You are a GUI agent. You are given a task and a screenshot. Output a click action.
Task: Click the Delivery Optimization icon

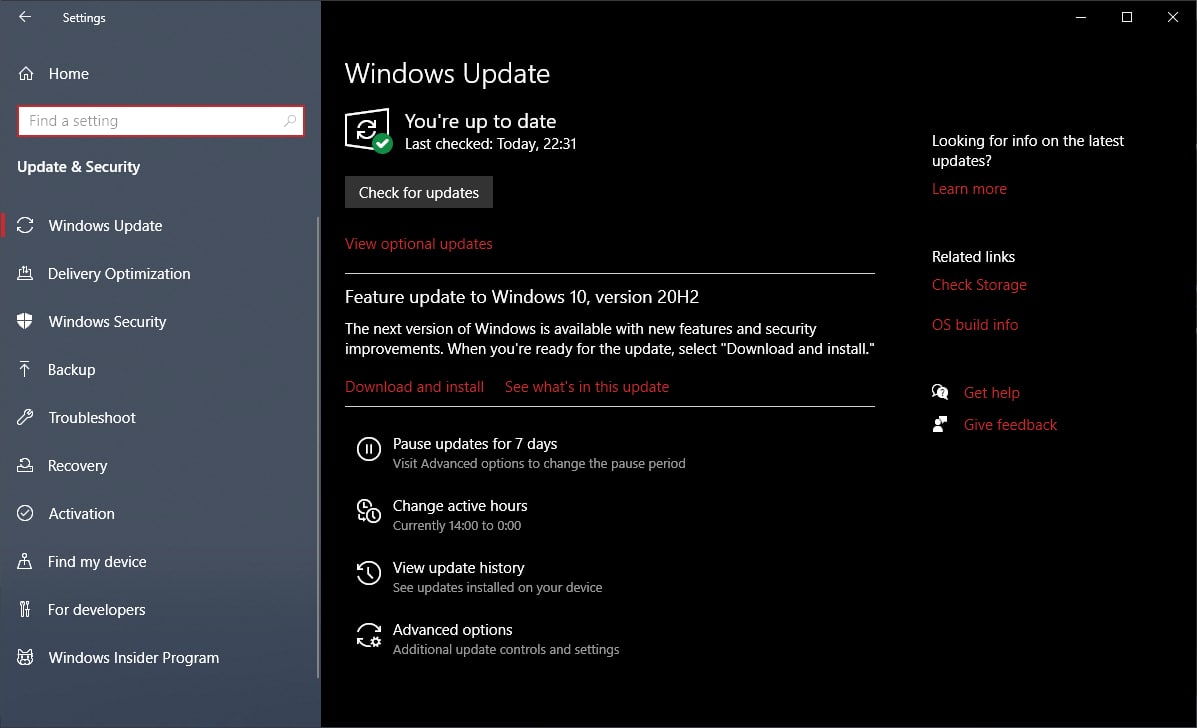pyautogui.click(x=25, y=273)
